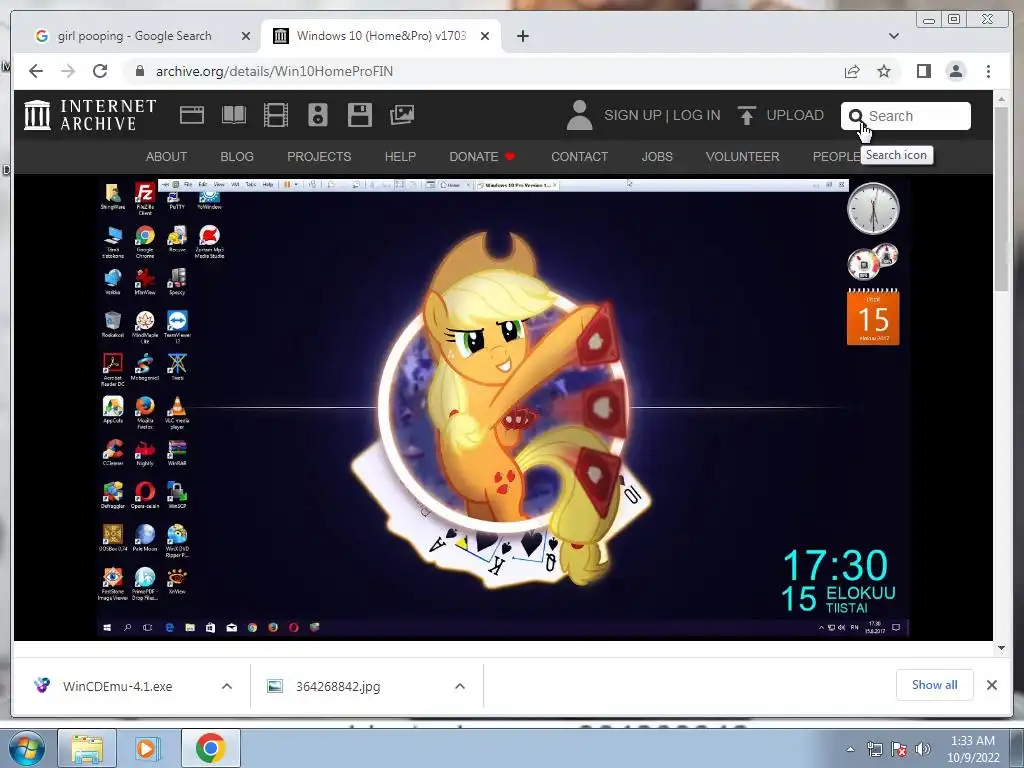Click the scrollbar up arrow
Screen dimensions: 1024x768
pyautogui.click(x=1002, y=99)
